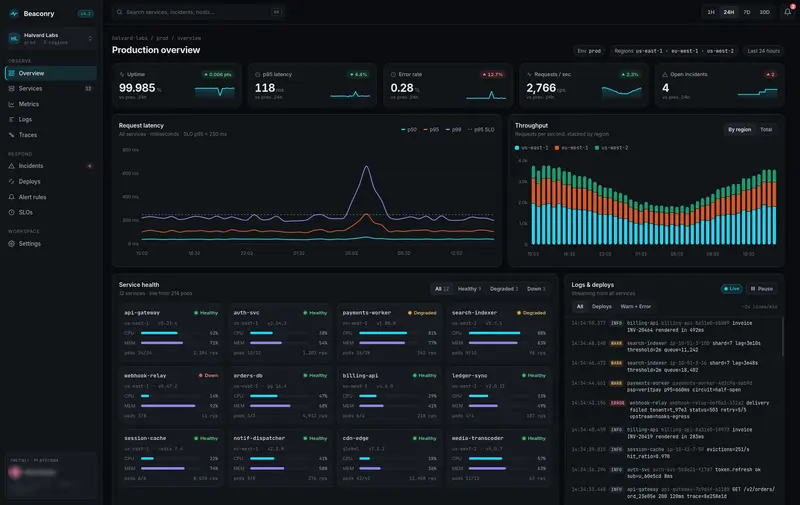The width and height of the screenshot is (800, 505).
Task: Click the Settings gear icon
Action: point(12,243)
